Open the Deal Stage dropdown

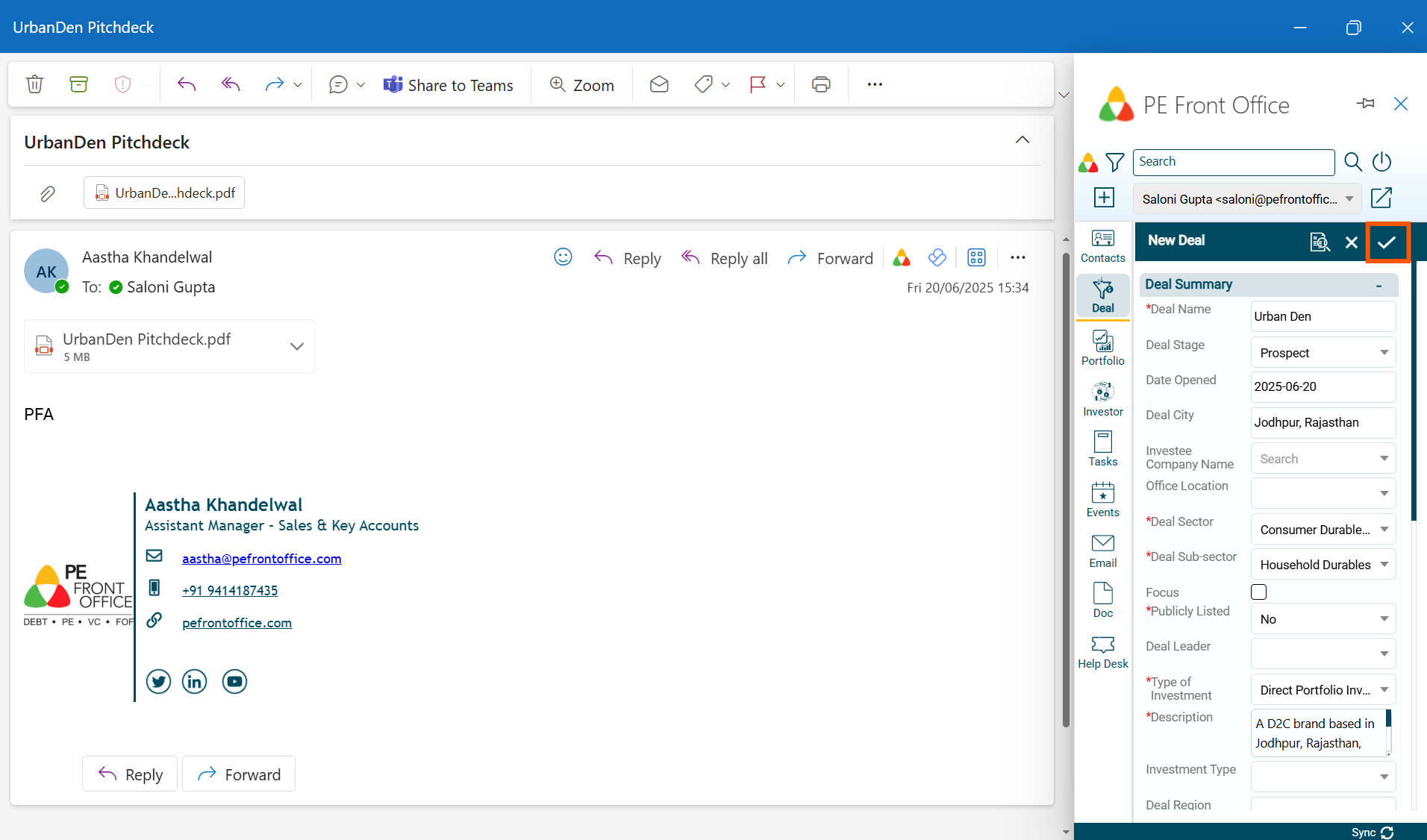tap(1322, 353)
